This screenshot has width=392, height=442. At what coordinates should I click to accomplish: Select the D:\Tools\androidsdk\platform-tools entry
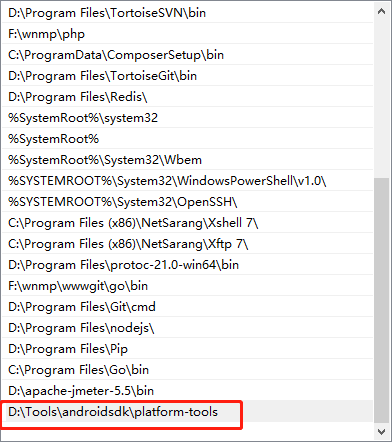coord(187,412)
